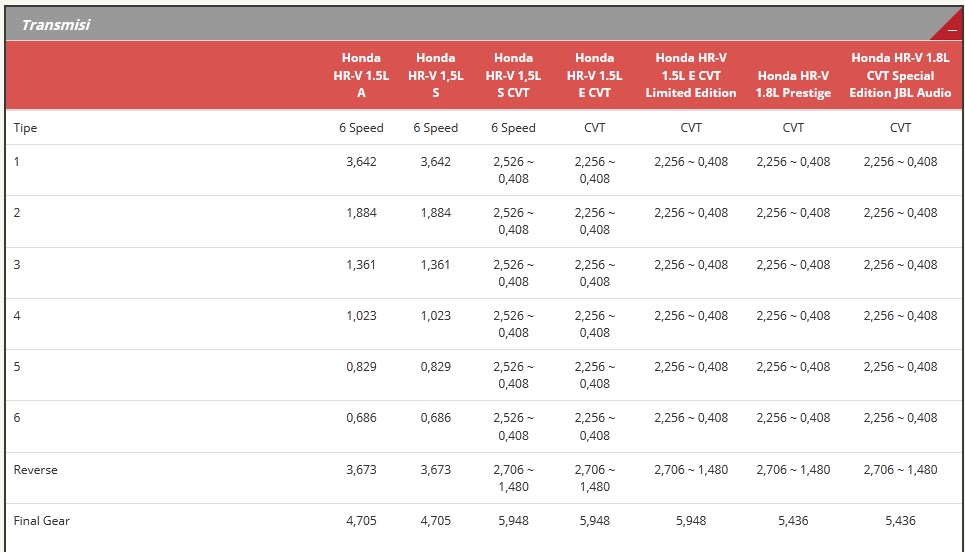Click 1,884 in HR-V 1,5L S column

tap(436, 213)
